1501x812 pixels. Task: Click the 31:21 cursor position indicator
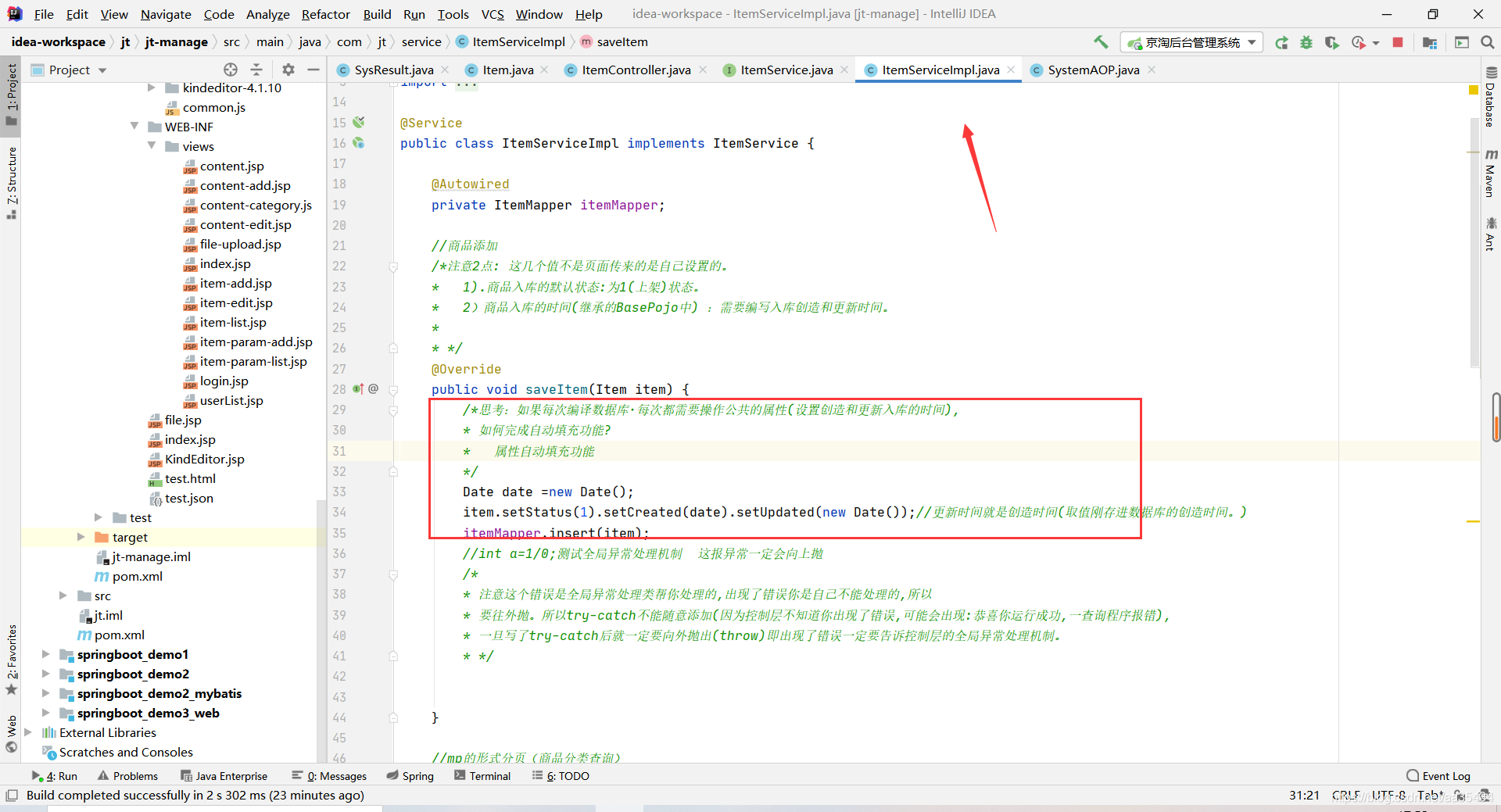1304,795
